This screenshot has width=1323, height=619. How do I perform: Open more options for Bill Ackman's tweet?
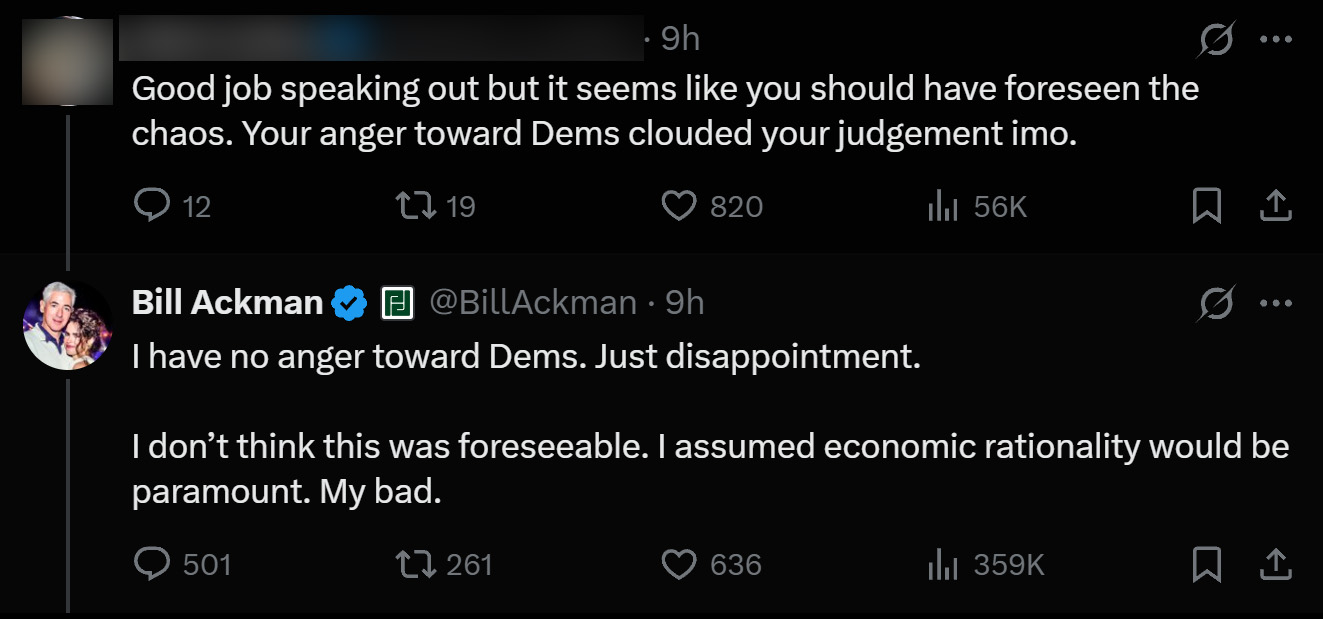1276,302
